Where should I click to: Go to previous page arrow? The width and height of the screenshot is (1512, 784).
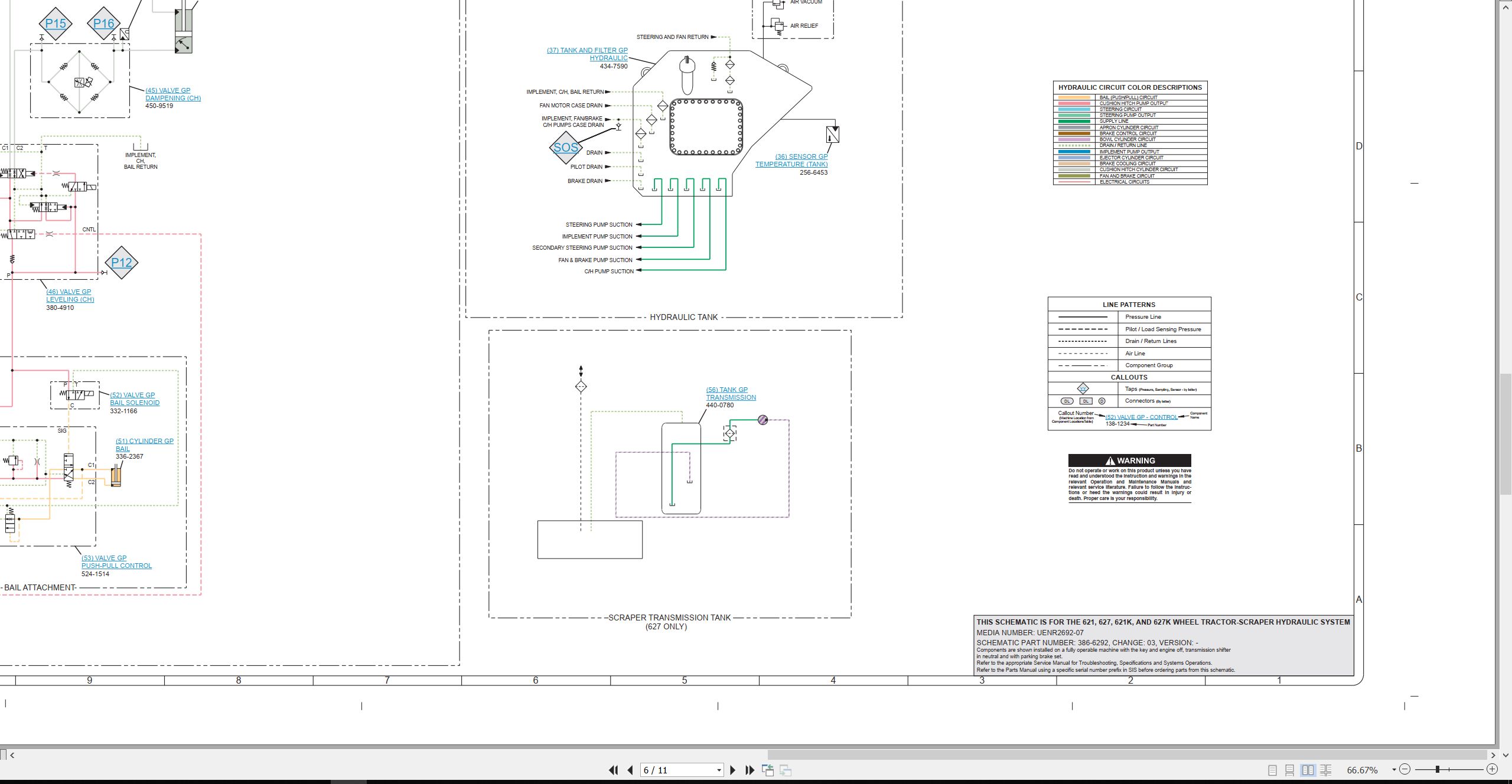click(630, 770)
